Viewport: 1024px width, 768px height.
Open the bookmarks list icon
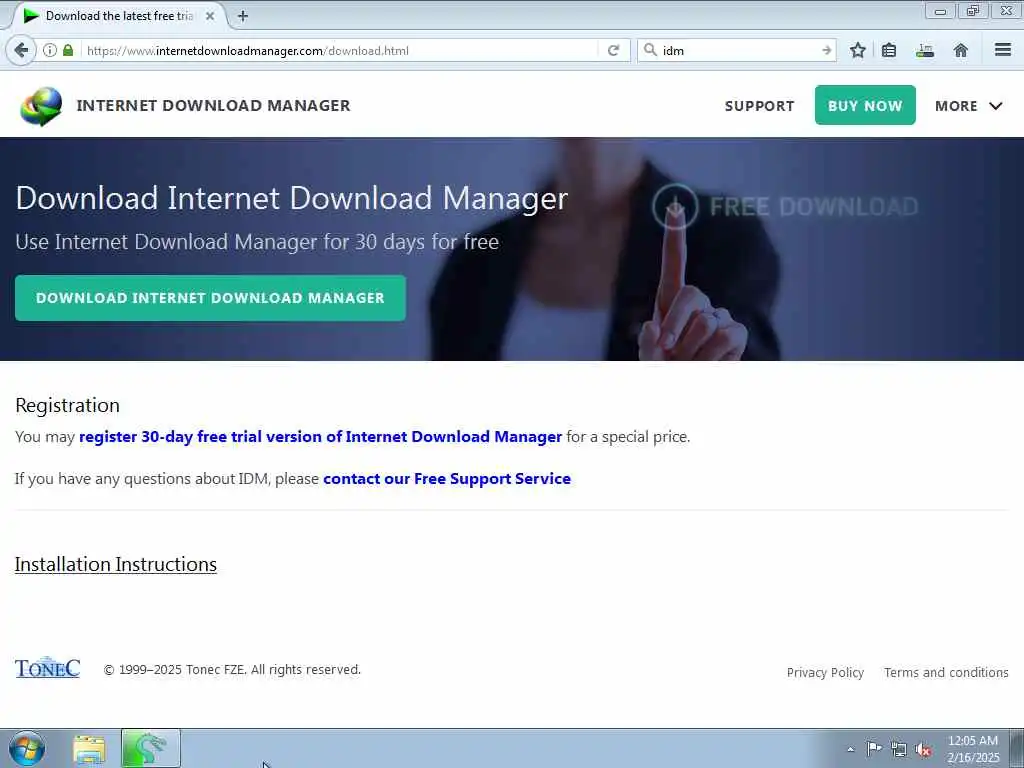[x=889, y=50]
